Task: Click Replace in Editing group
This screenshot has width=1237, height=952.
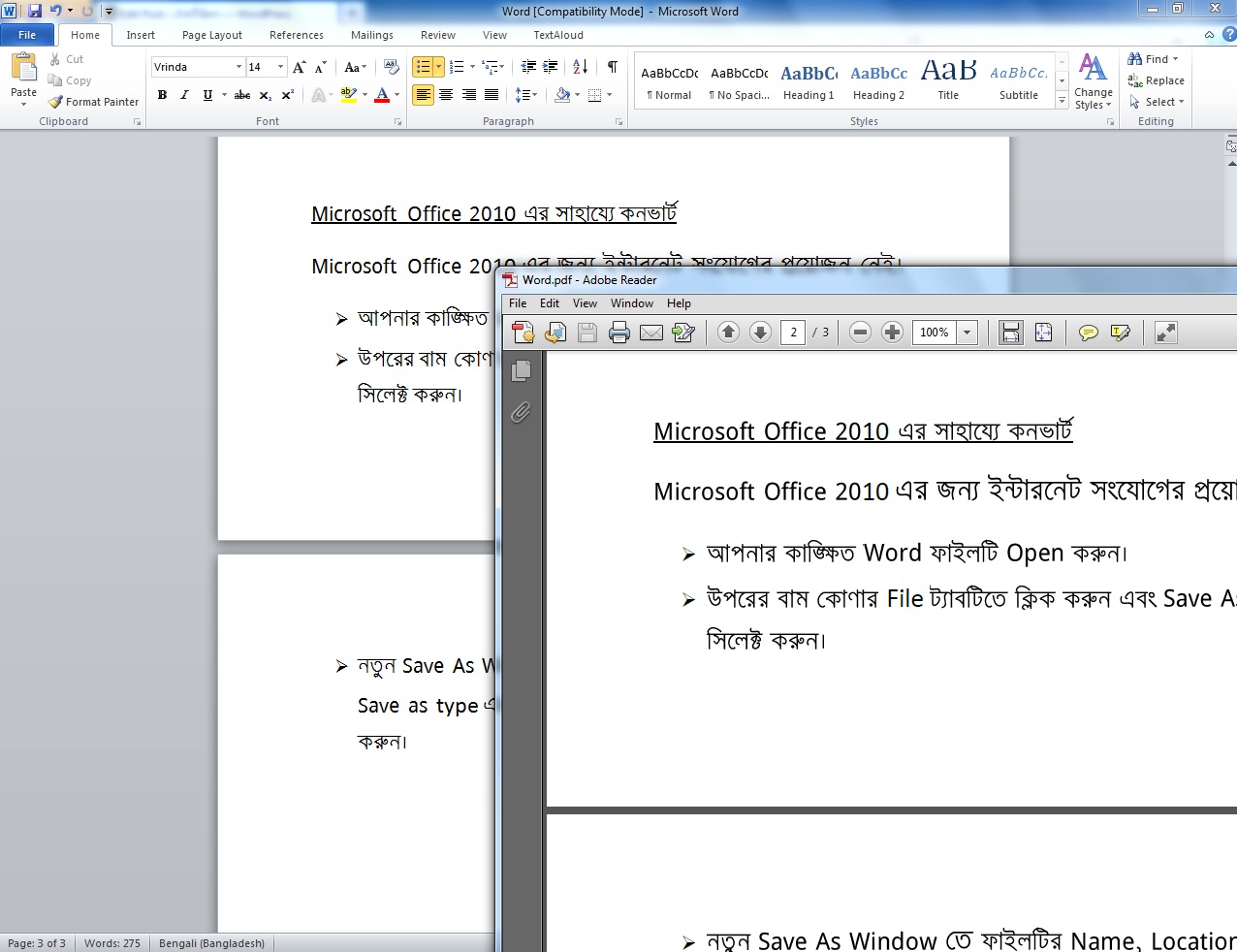Action: point(1156,80)
